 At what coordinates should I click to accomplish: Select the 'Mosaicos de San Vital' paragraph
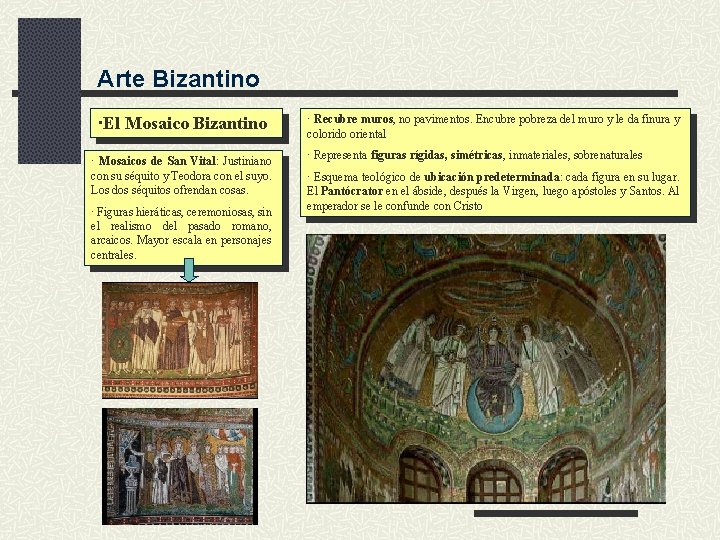181,175
